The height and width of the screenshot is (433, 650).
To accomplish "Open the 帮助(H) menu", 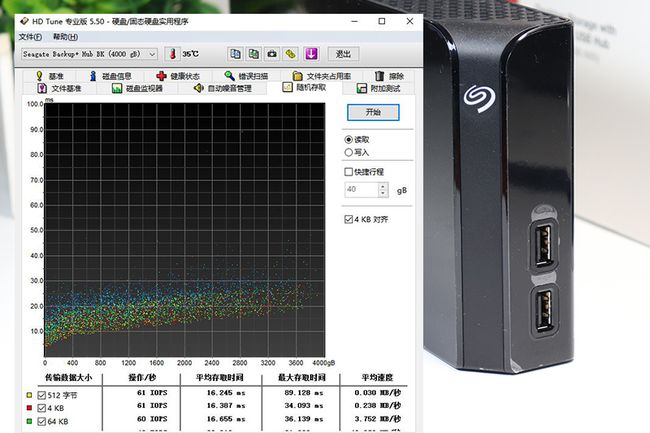I will (x=65, y=37).
